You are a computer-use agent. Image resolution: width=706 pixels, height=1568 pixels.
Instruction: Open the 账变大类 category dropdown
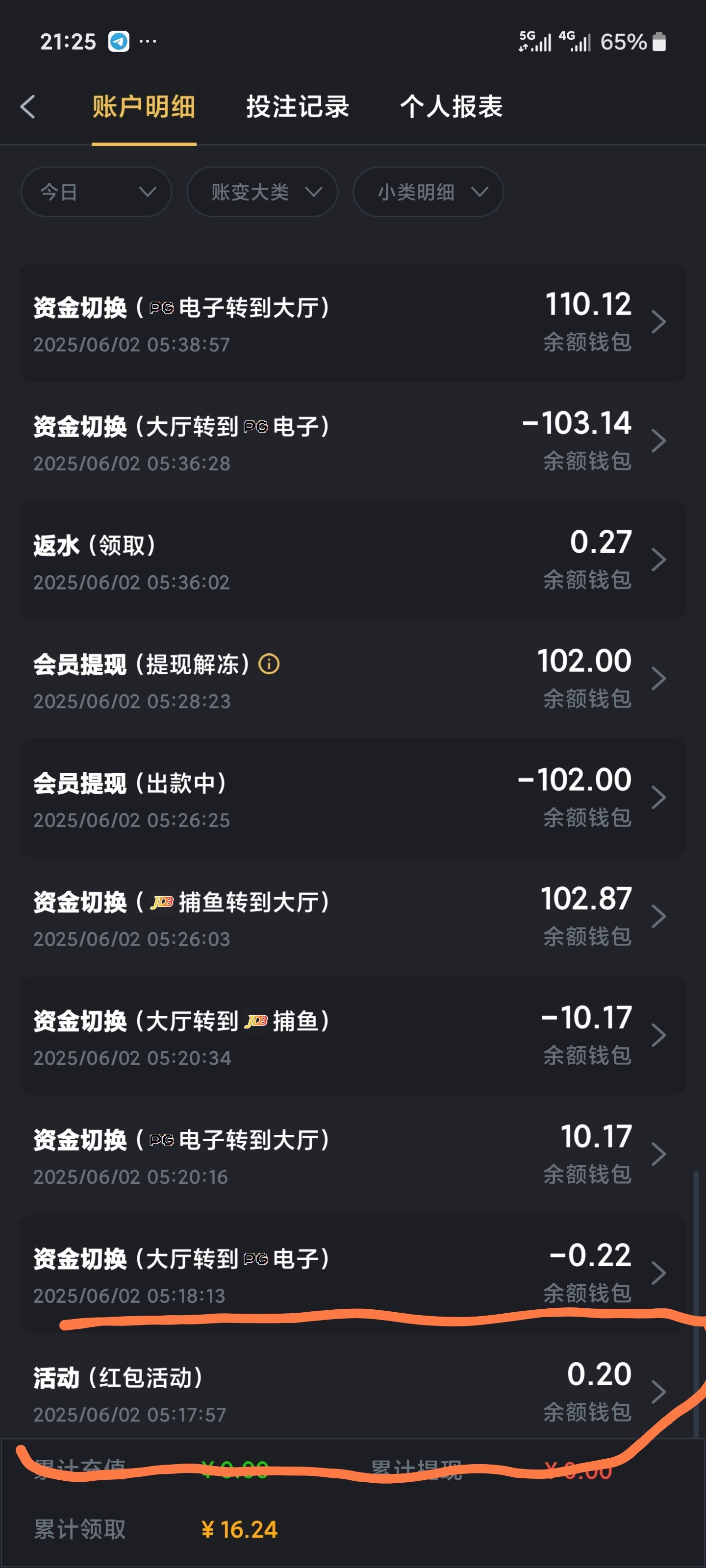262,192
